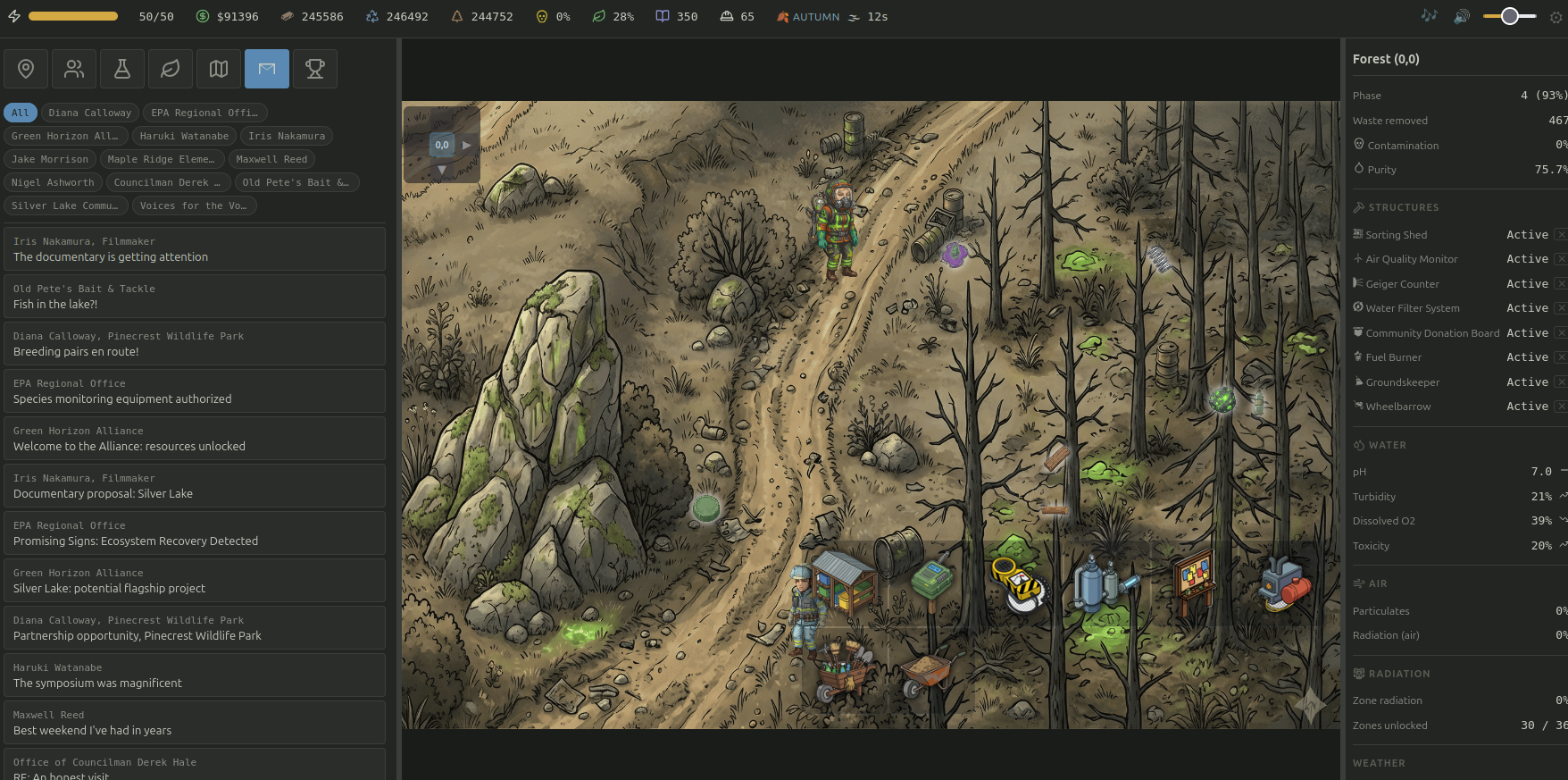Filter messages by Diana Calloway

point(90,113)
